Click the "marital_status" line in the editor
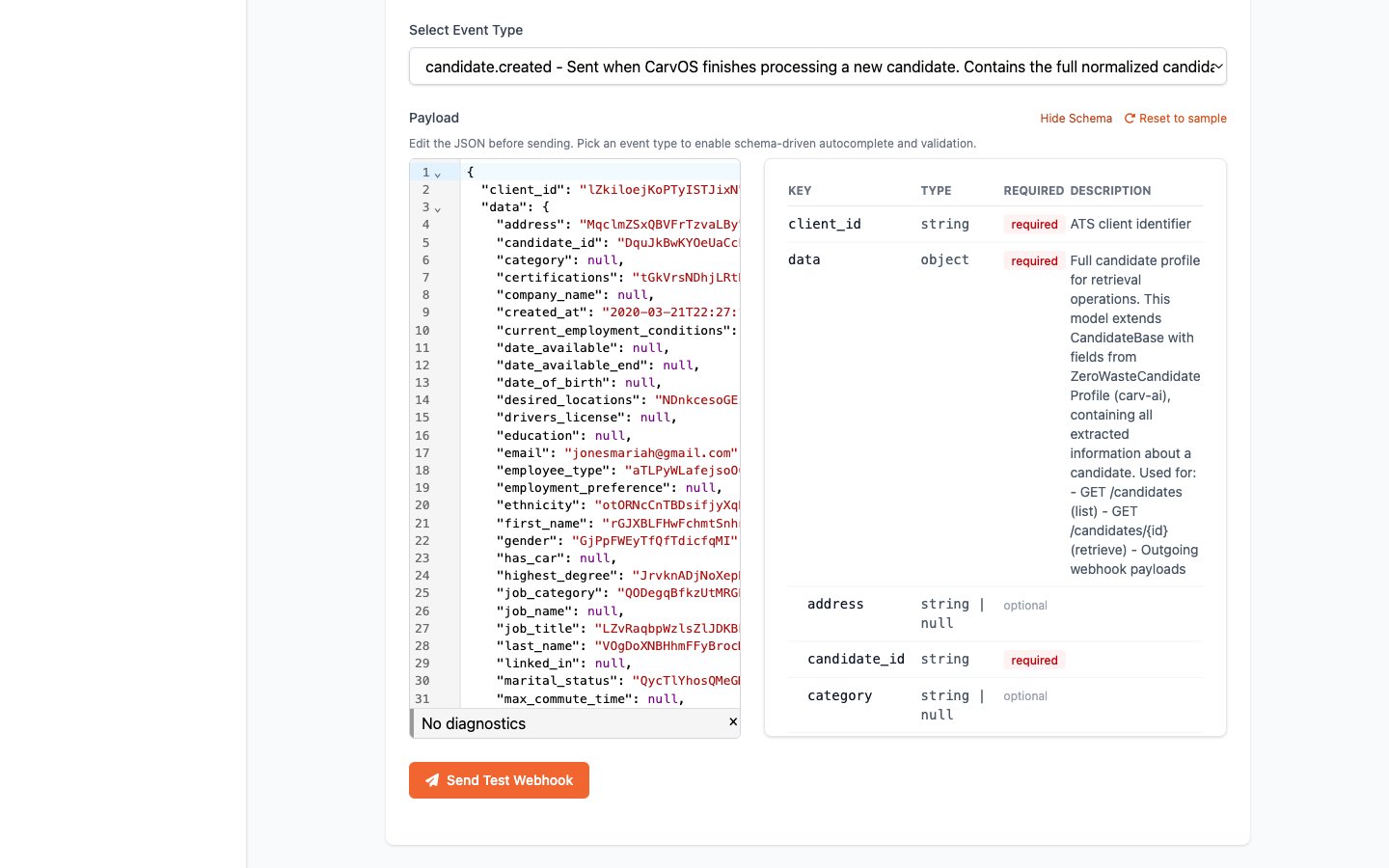The width and height of the screenshot is (1389, 868). point(600,681)
